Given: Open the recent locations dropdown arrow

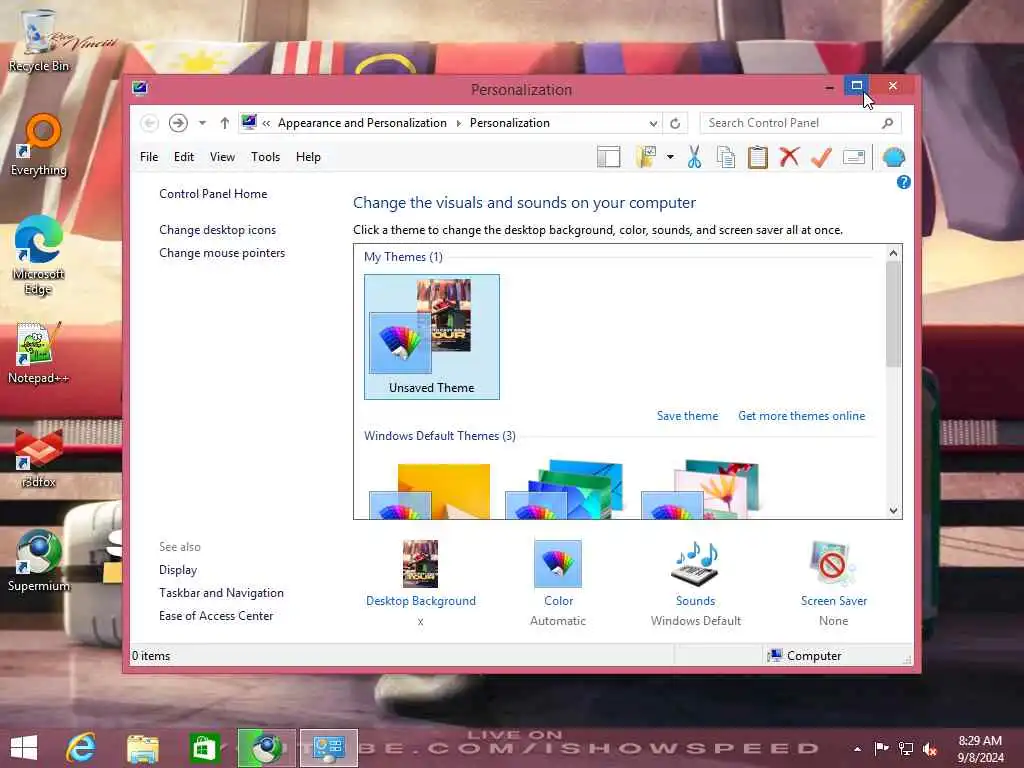Looking at the screenshot, I should [202, 123].
